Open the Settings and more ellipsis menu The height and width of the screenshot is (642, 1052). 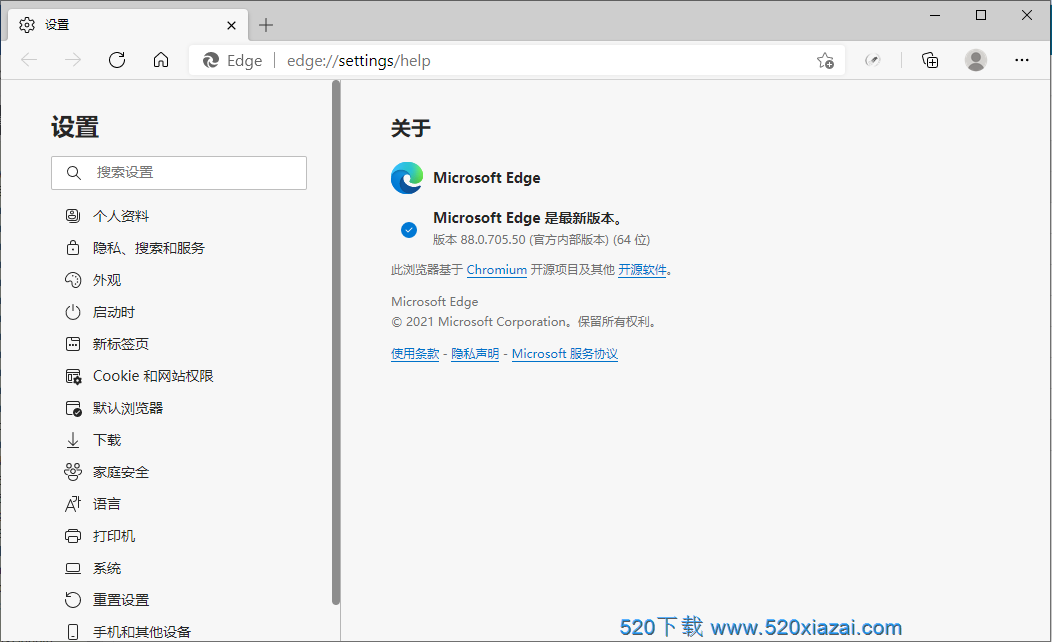point(1021,60)
